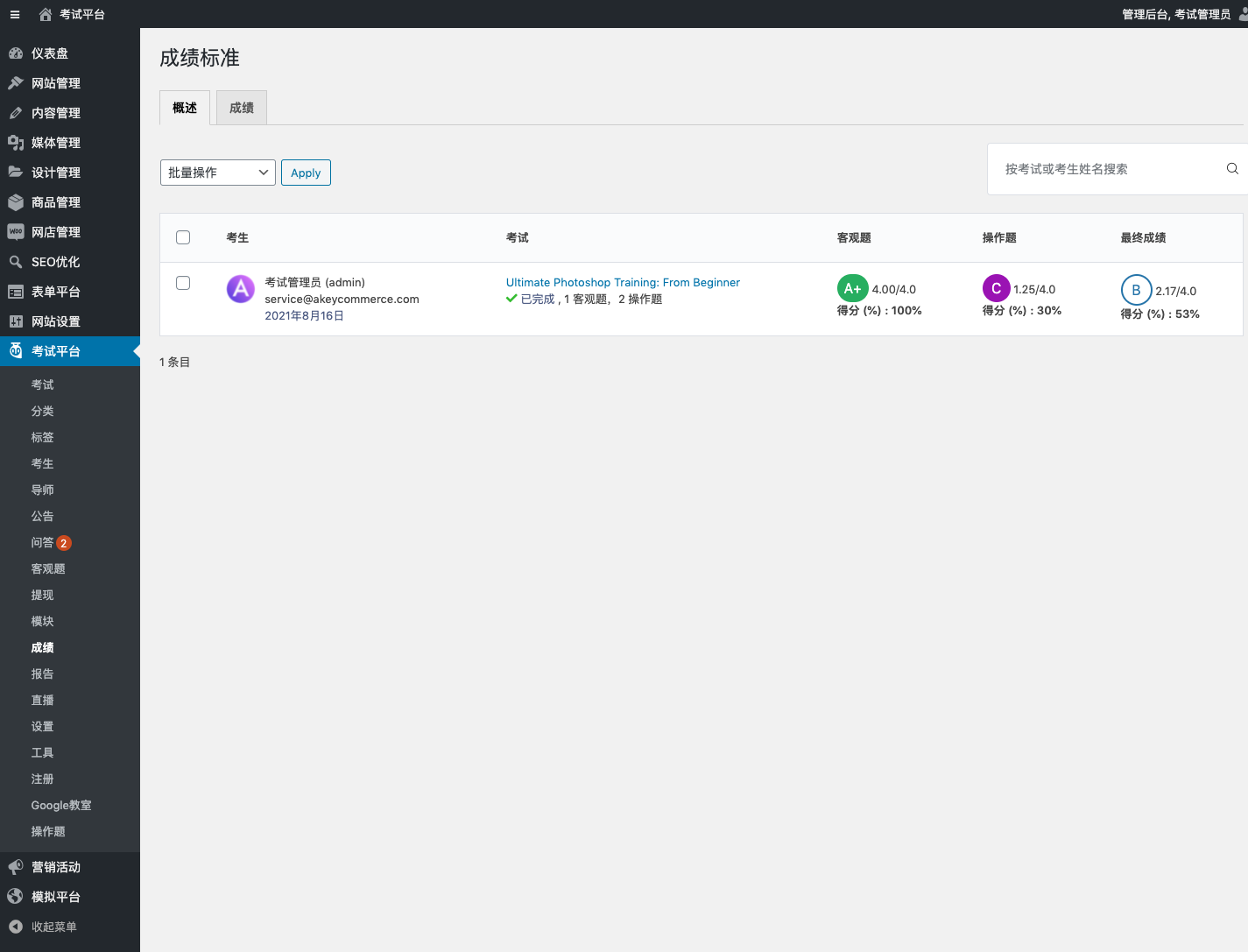Viewport: 1248px width, 952px height.
Task: Click the user profile icon at top right
Action: [1244, 14]
